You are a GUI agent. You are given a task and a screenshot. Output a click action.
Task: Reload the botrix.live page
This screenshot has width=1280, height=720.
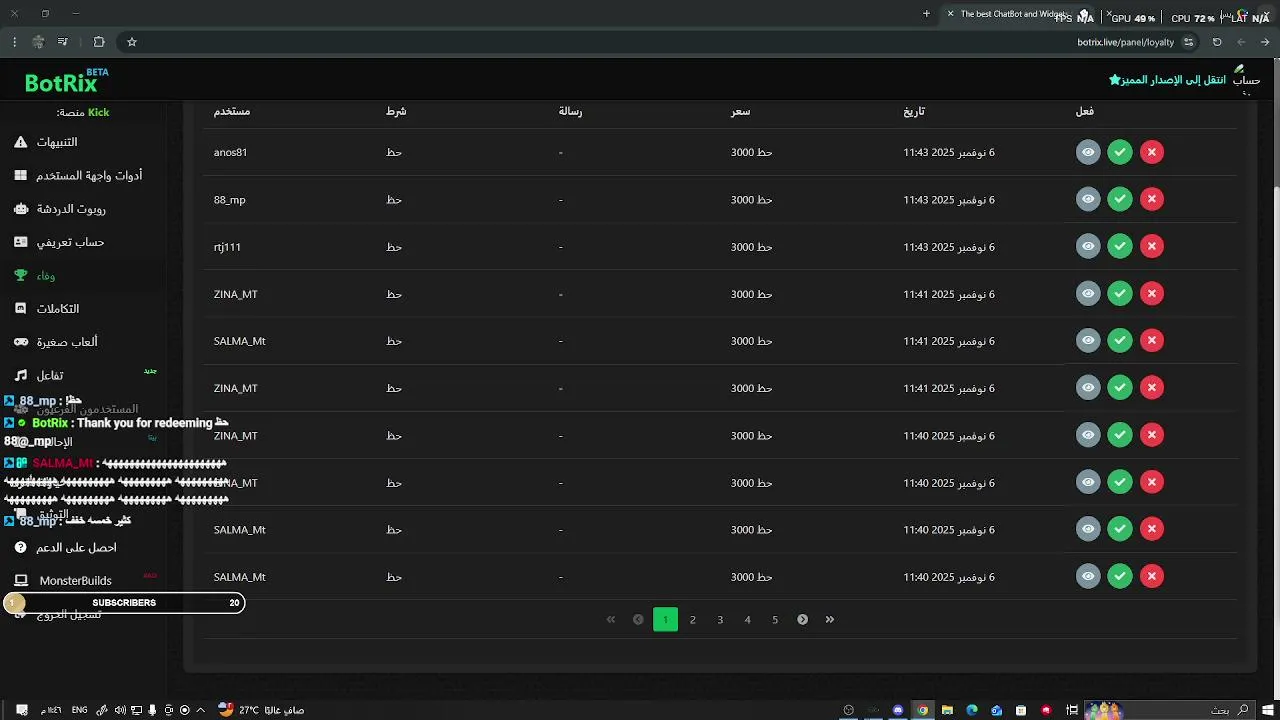(x=1217, y=42)
